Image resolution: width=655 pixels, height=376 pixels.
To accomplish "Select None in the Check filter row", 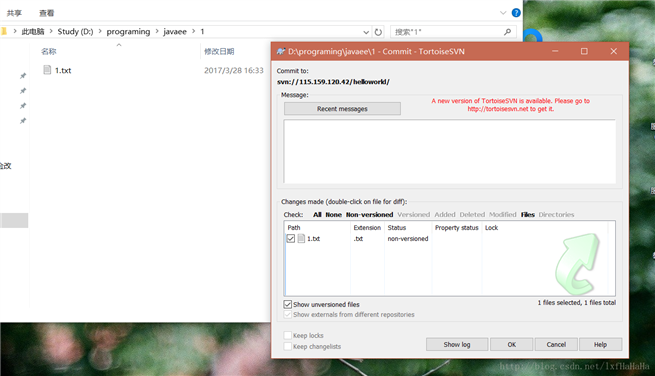I will (333, 214).
